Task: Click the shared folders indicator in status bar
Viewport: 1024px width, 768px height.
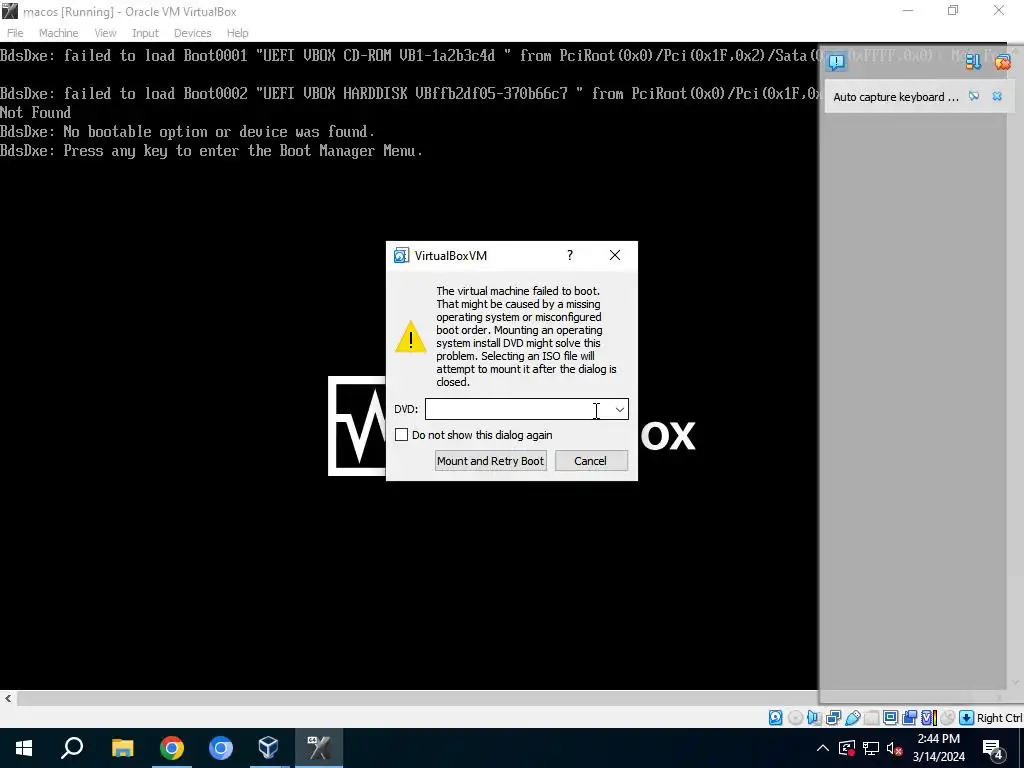Action: click(x=871, y=718)
